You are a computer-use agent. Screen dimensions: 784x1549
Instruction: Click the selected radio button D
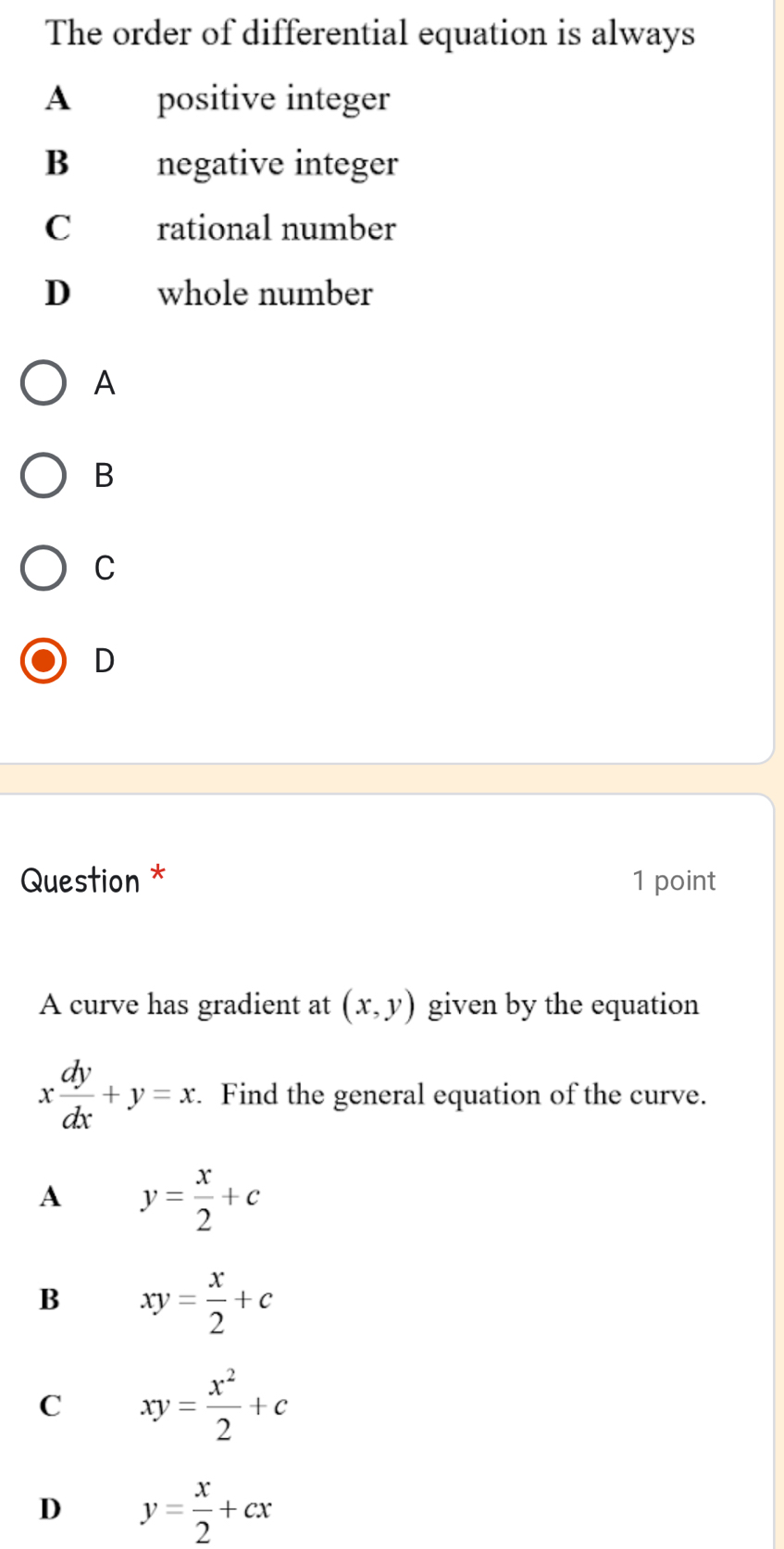(44, 660)
